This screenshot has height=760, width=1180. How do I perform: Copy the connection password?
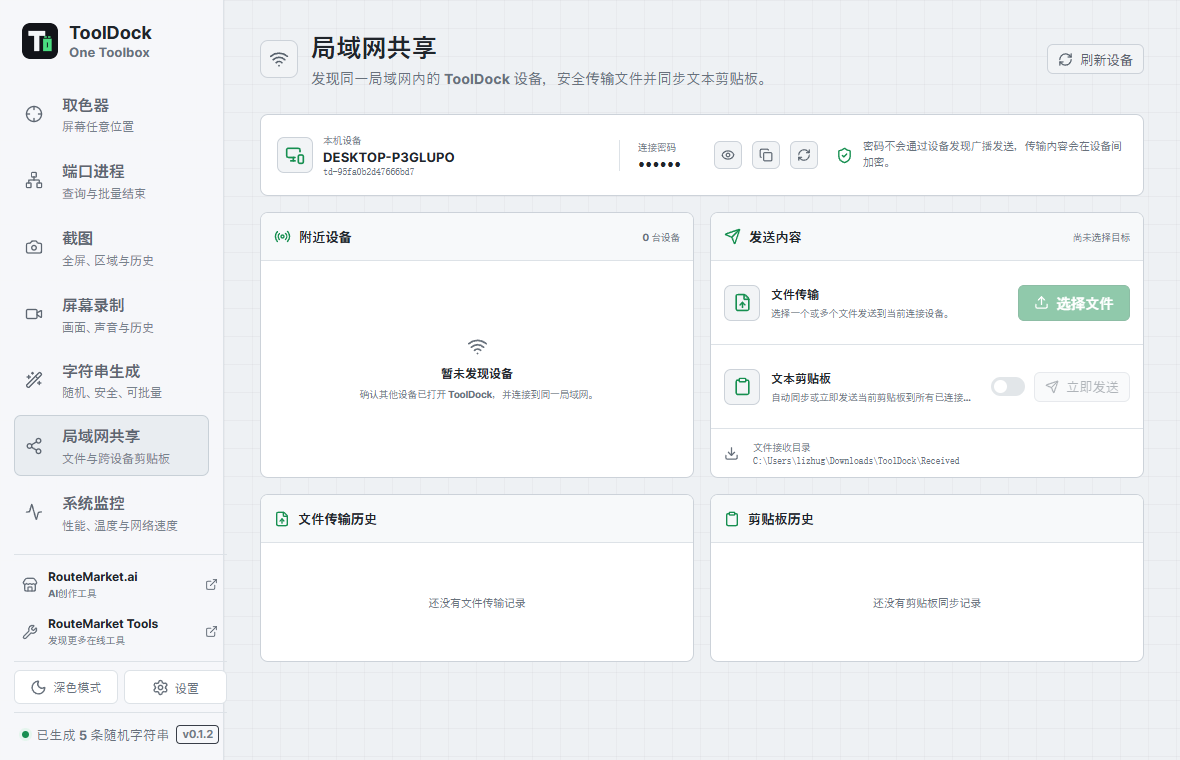[766, 155]
